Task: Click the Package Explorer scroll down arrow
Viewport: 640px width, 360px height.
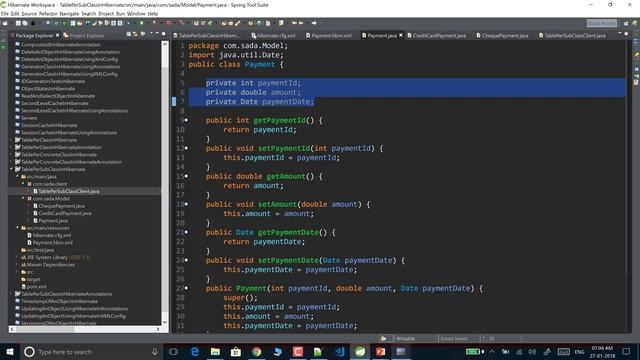Action: click(165, 322)
